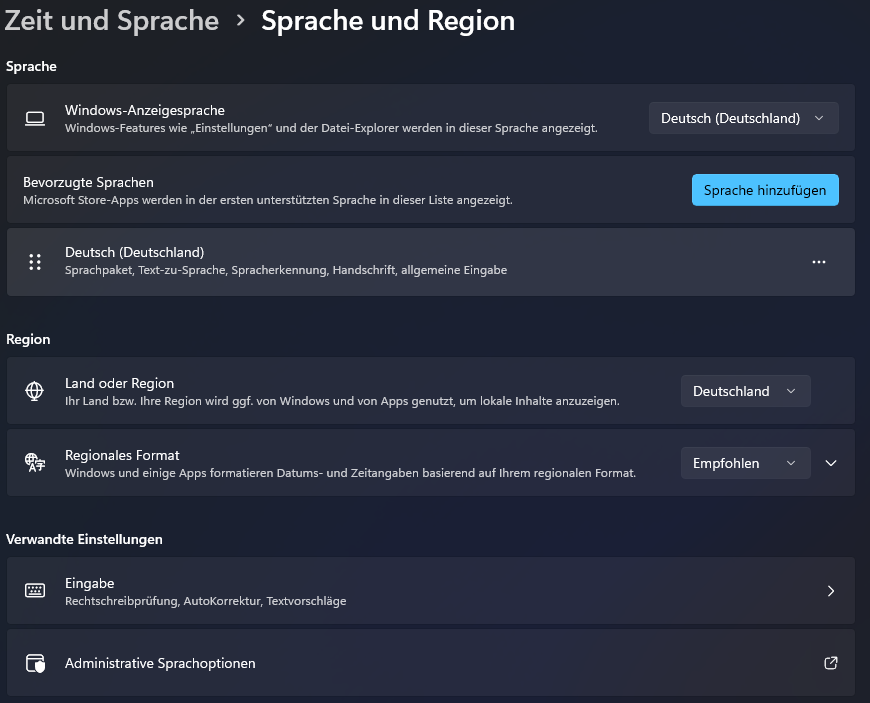Click the Eingabe chevron arrow
Viewport: 870px width, 703px height.
(x=830, y=591)
